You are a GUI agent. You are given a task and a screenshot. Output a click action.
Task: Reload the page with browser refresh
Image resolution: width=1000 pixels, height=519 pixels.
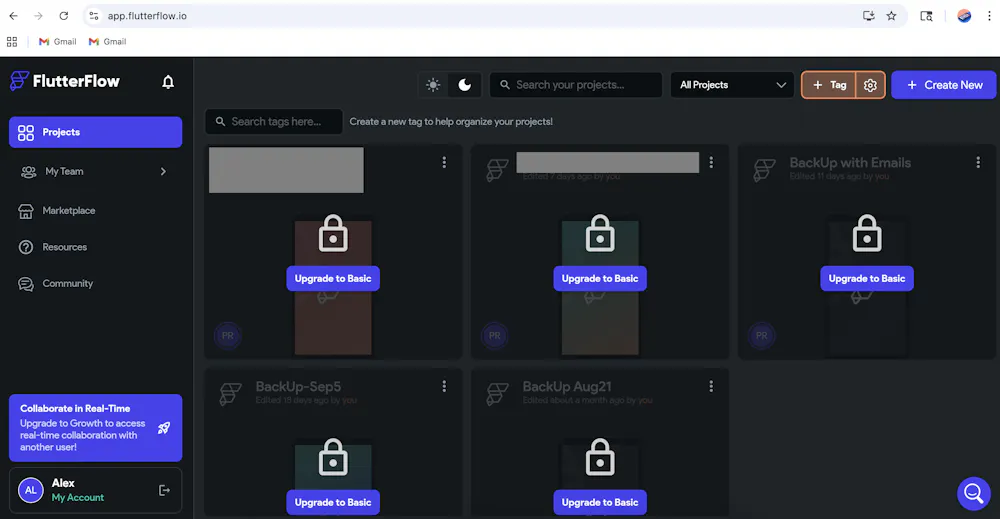(64, 16)
